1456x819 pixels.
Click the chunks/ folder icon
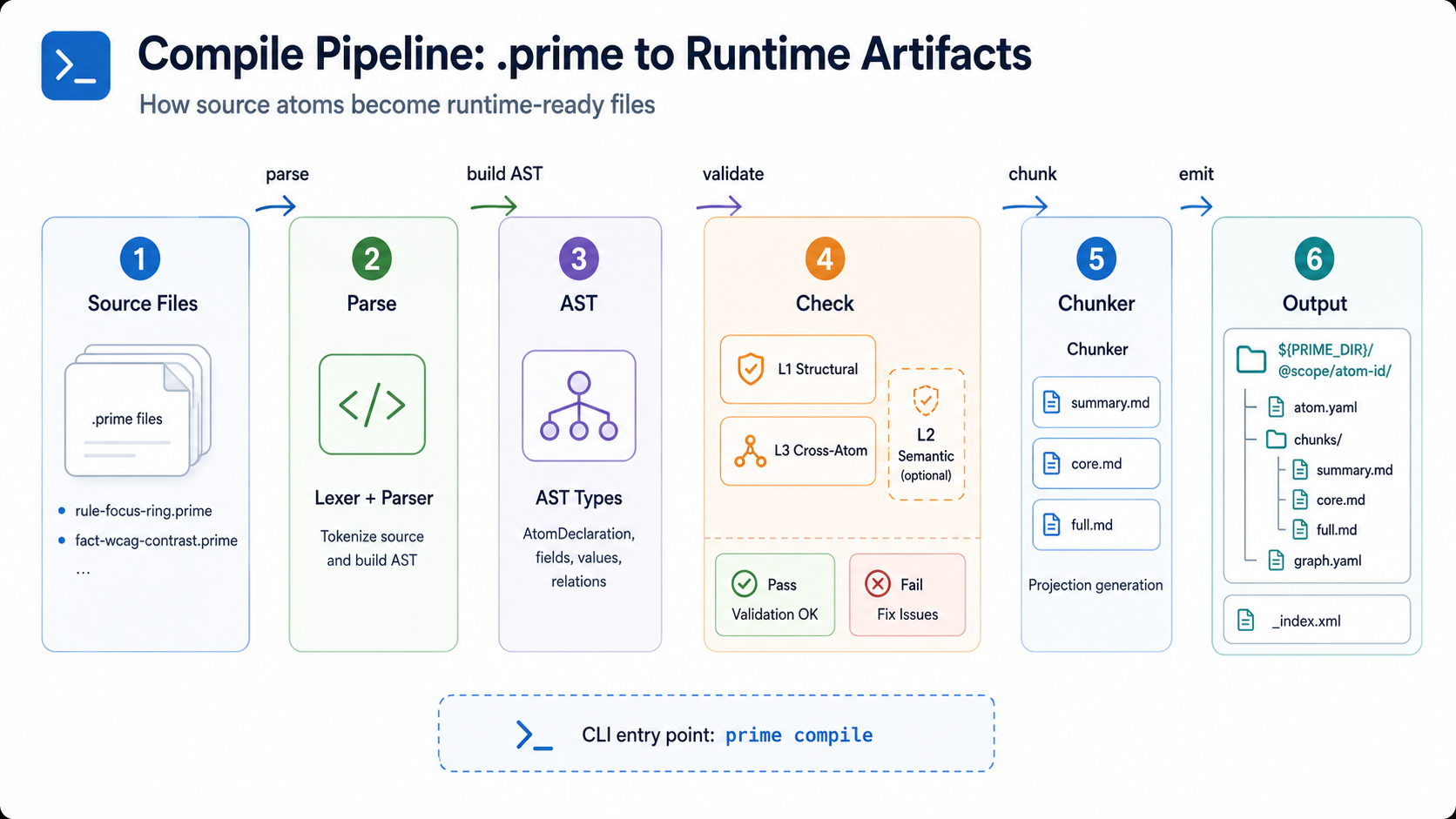[1277, 440]
